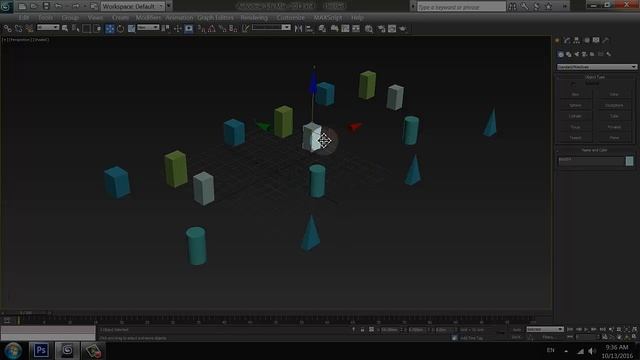Open the selection filter dropdown
640x360 pixels.
click(x=48, y=27)
